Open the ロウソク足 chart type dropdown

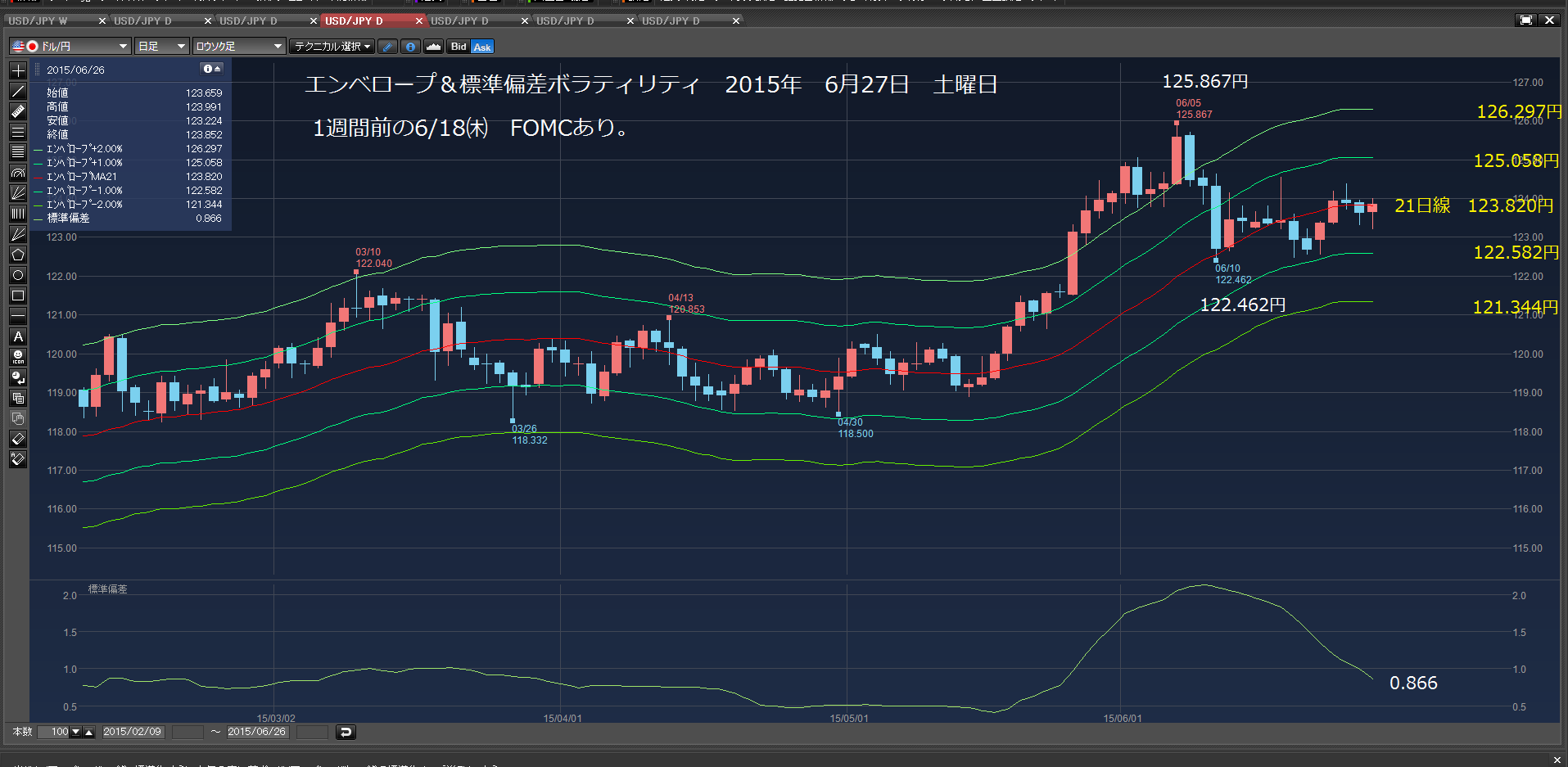[x=239, y=47]
